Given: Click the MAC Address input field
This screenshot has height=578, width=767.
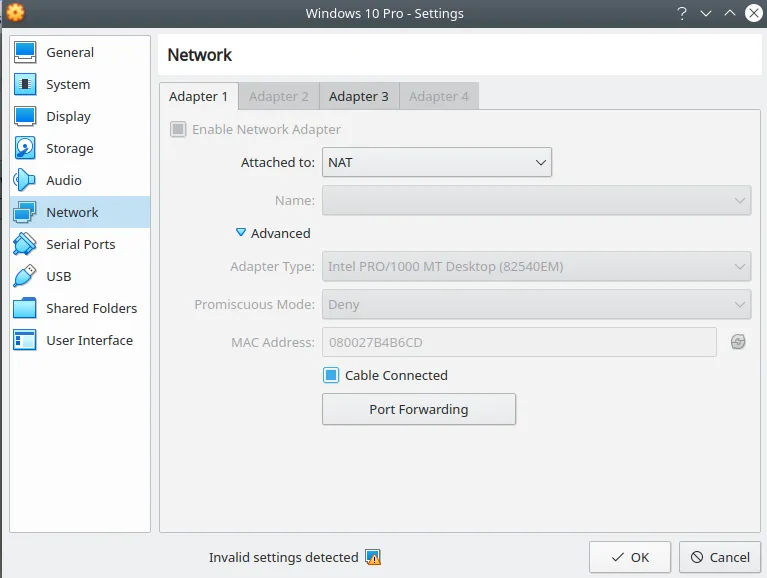Looking at the screenshot, I should 519,342.
